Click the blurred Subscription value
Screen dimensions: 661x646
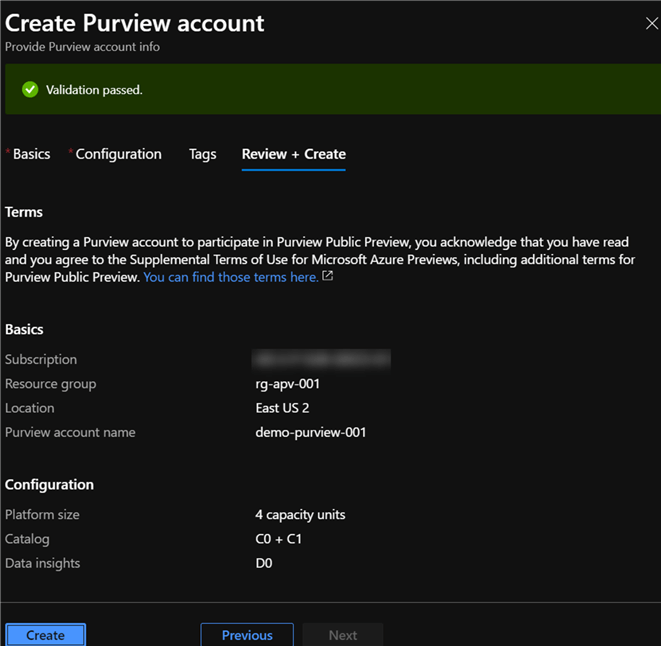click(x=321, y=359)
